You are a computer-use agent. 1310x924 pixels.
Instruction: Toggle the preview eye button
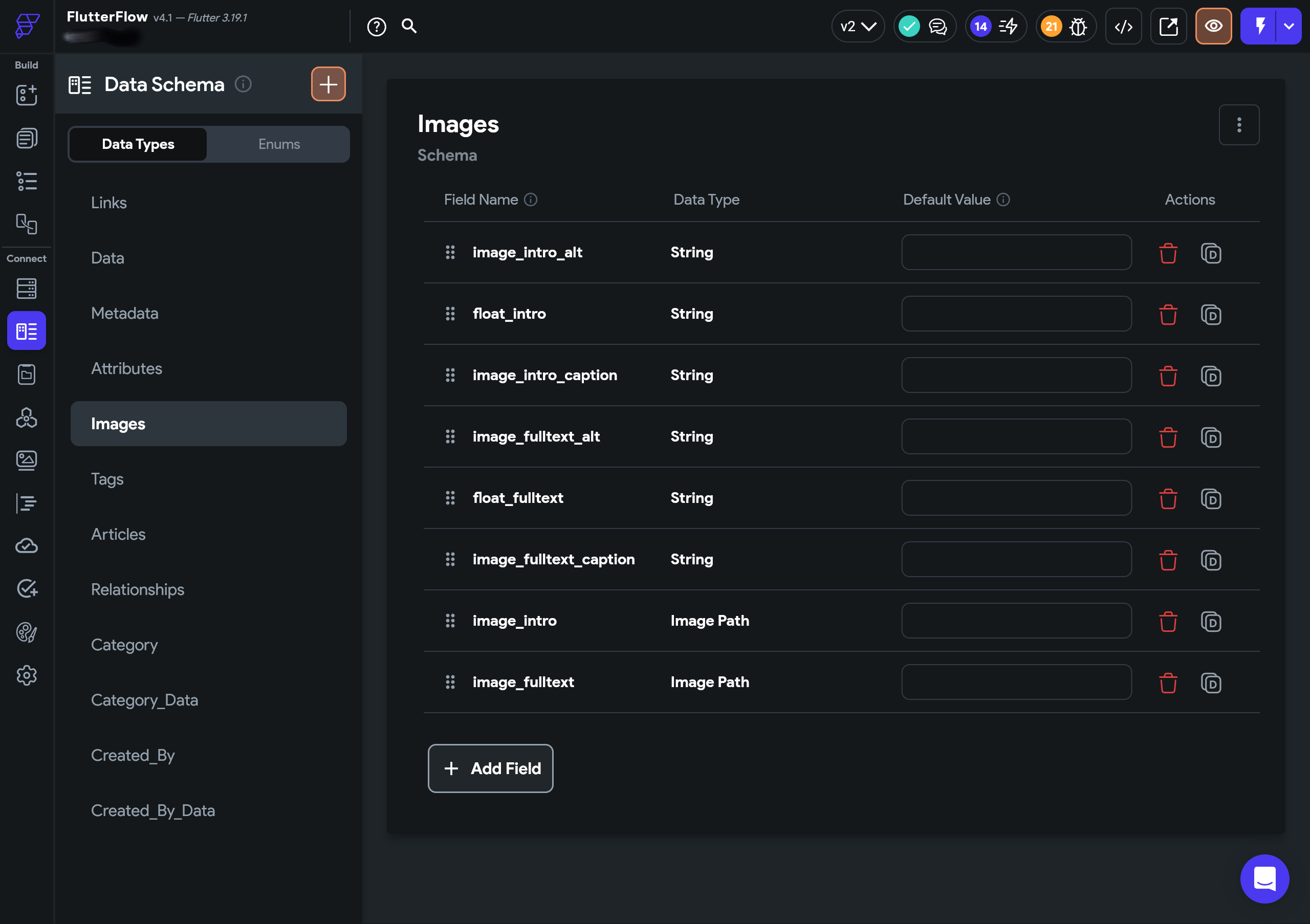[x=1213, y=26]
